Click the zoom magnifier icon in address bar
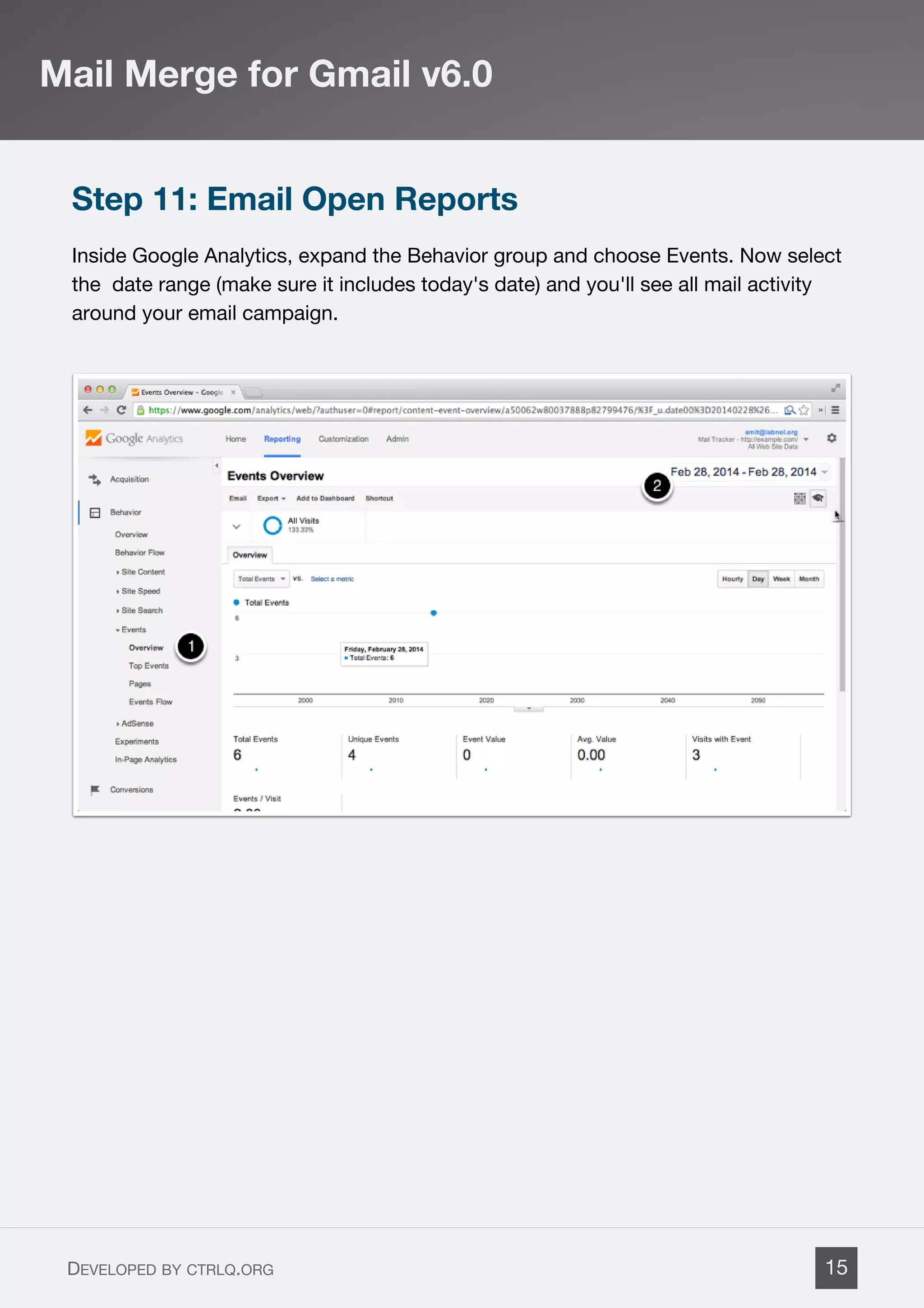 point(790,410)
